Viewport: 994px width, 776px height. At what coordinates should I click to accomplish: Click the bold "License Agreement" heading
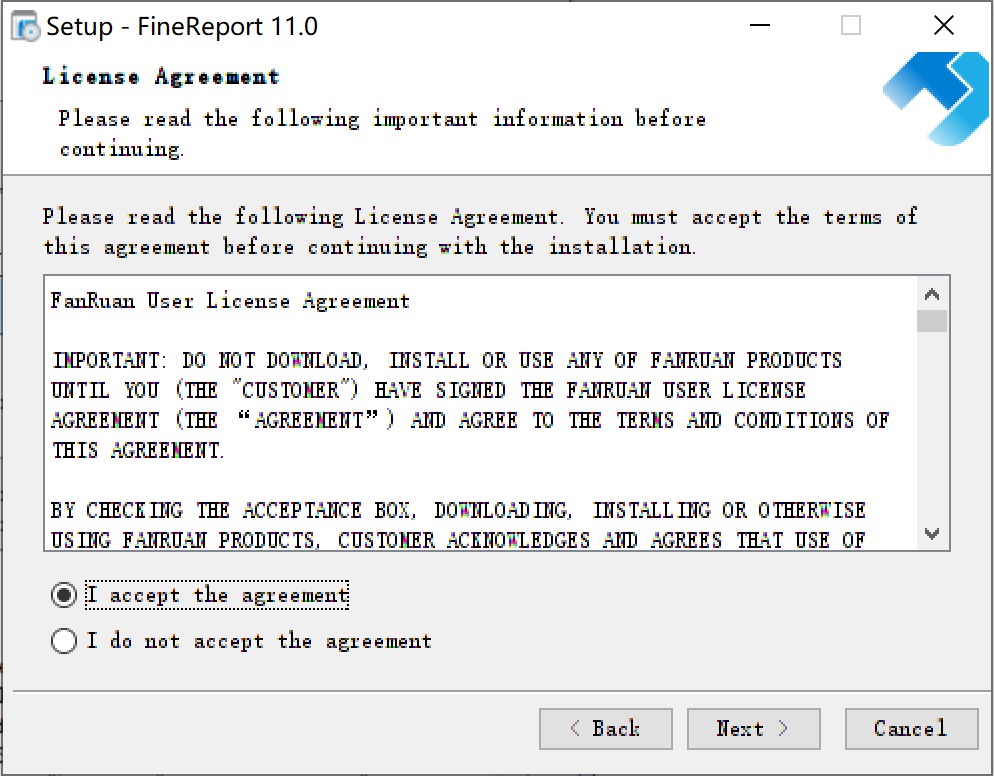161,77
